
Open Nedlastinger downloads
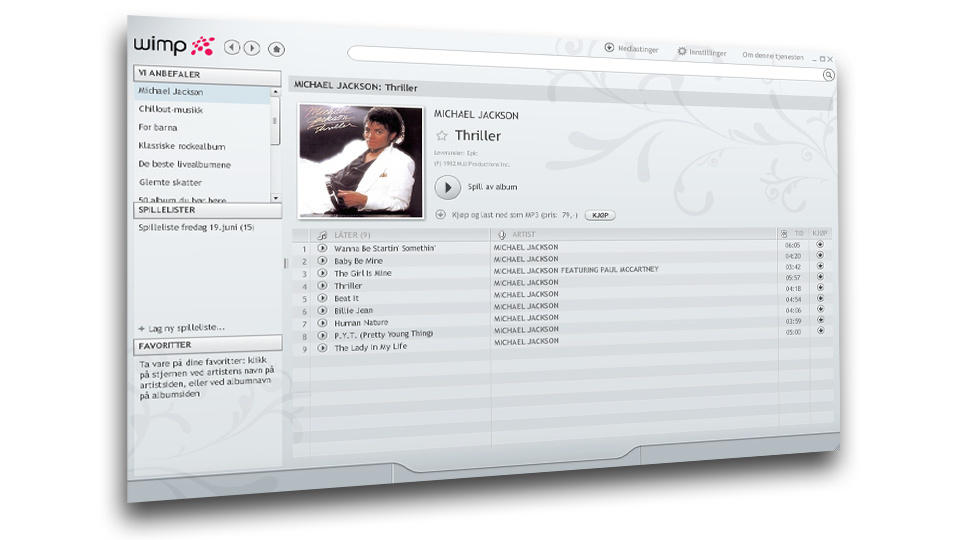(631, 48)
